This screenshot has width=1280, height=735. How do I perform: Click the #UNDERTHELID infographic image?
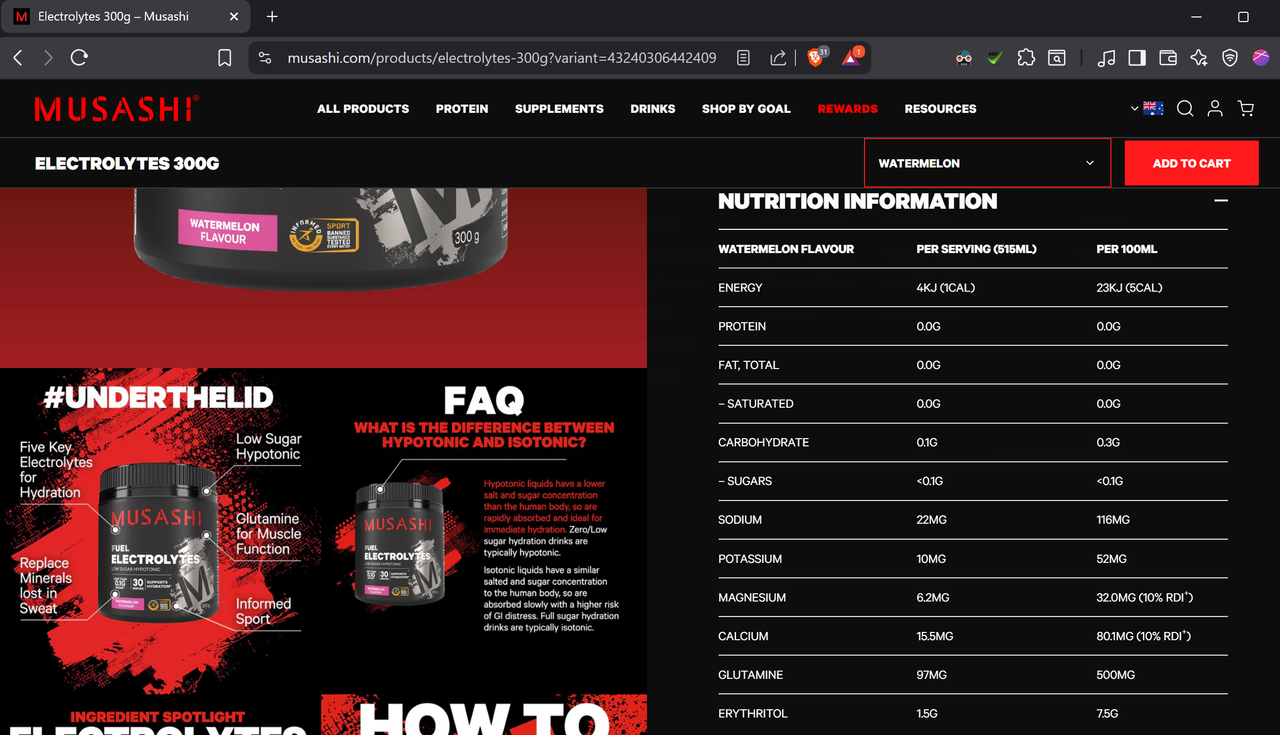point(160,531)
